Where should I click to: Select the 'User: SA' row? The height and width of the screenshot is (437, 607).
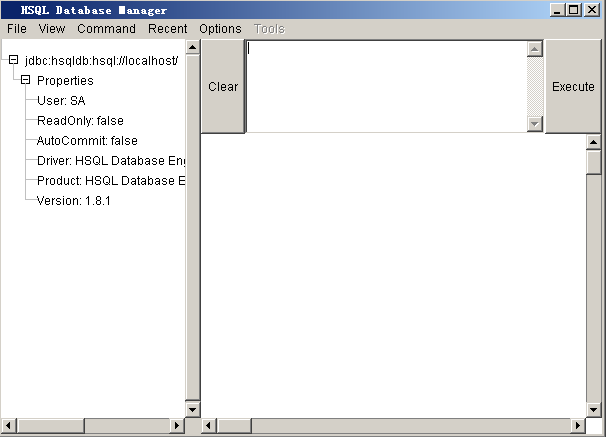pyautogui.click(x=61, y=101)
